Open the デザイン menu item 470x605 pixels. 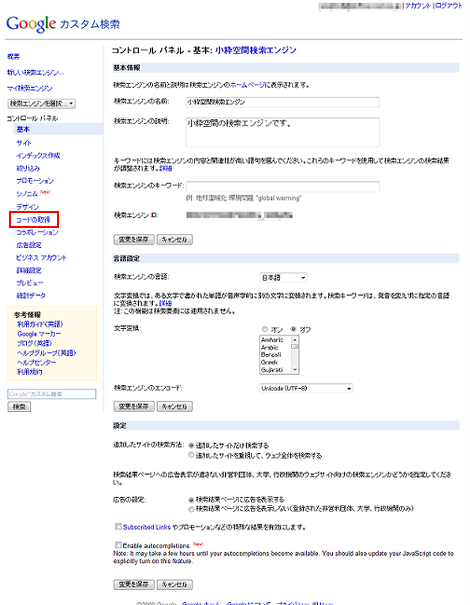point(27,207)
